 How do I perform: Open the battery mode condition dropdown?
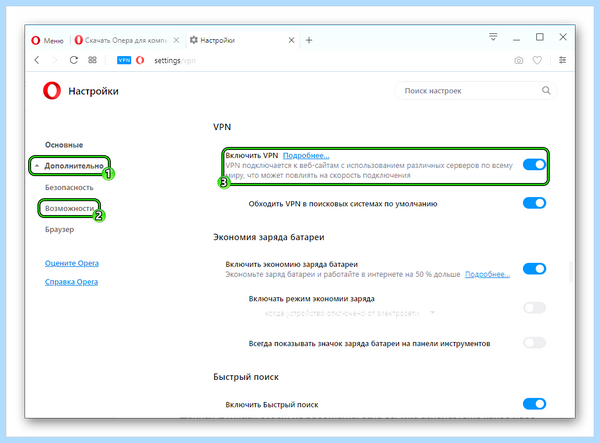(x=350, y=313)
